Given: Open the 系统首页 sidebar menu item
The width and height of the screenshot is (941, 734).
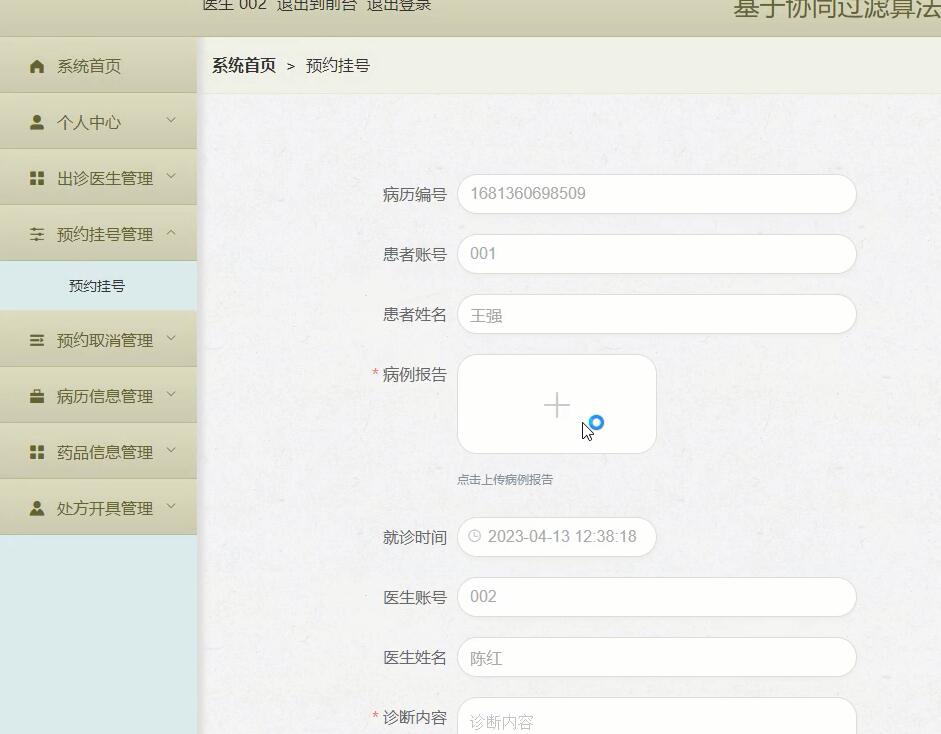Looking at the screenshot, I should 98,65.
